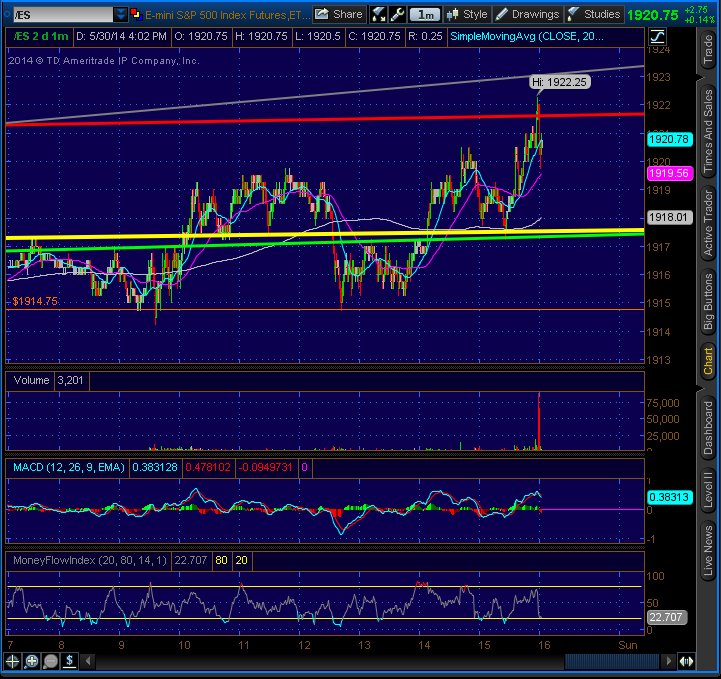Viewport: 721px width, 679px height.
Task: Click the Volume 3,201 value
Action: click(x=70, y=380)
